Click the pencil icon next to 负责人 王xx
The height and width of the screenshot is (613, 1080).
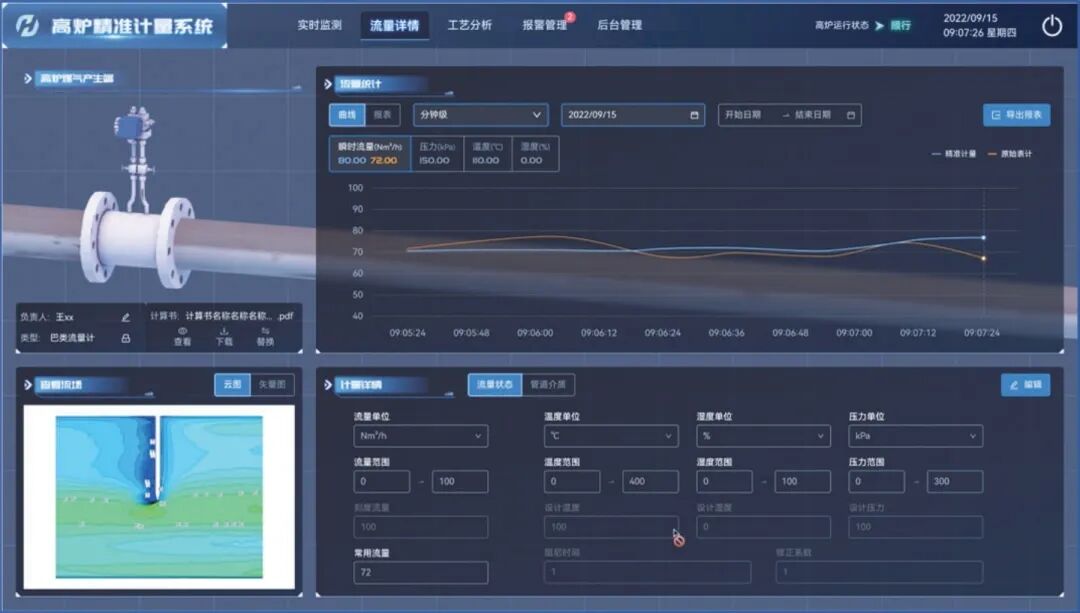[125, 315]
